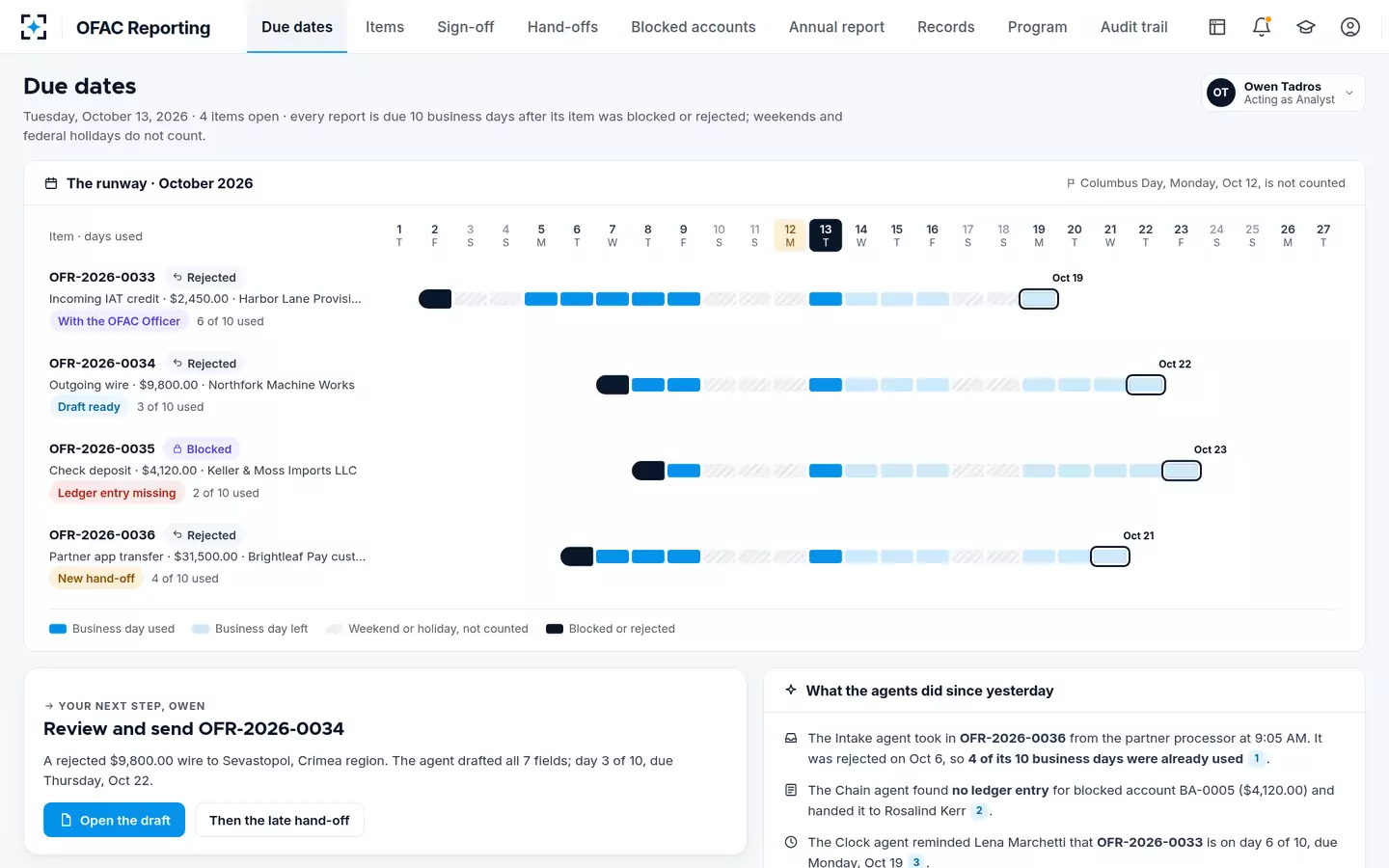Open item OFR-2026-0036 in the runway list
The height and width of the screenshot is (868, 1389).
pos(102,534)
